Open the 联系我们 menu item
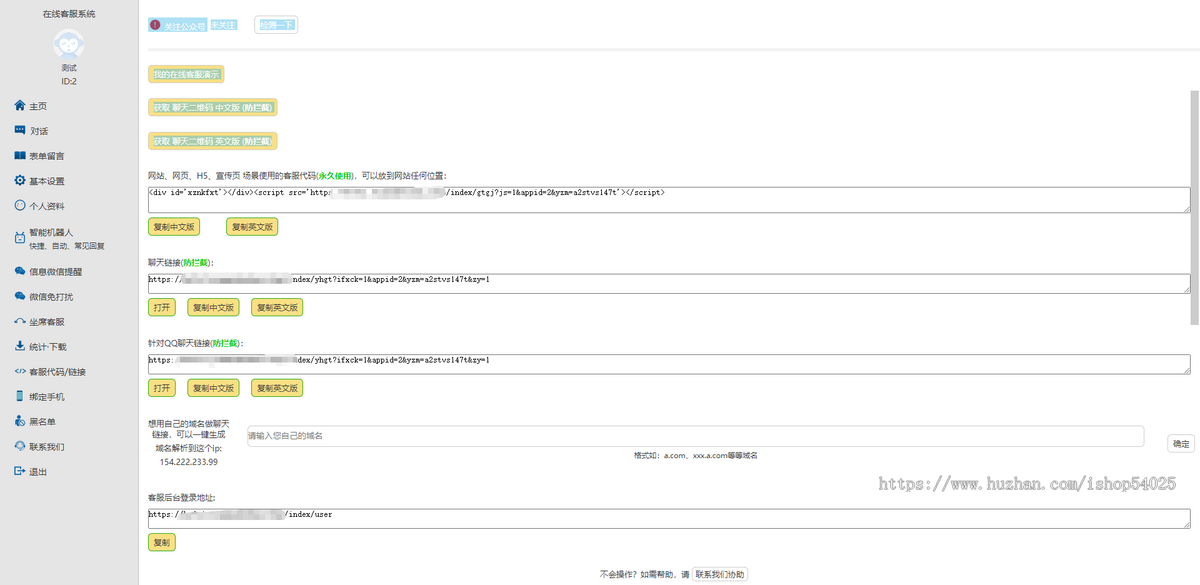Viewport: 1200px width, 585px height. (x=46, y=446)
